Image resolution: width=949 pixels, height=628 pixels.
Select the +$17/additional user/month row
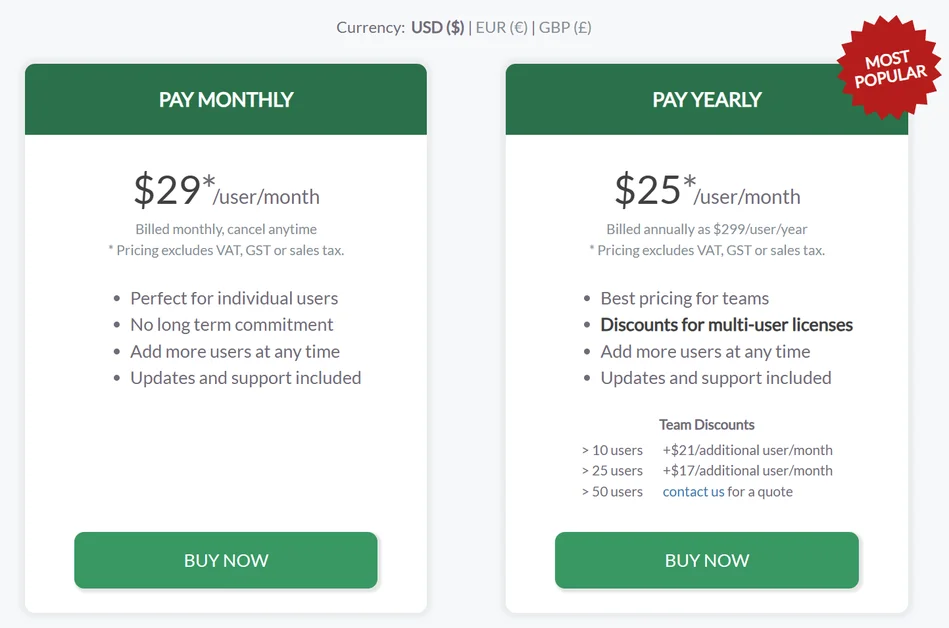click(747, 471)
